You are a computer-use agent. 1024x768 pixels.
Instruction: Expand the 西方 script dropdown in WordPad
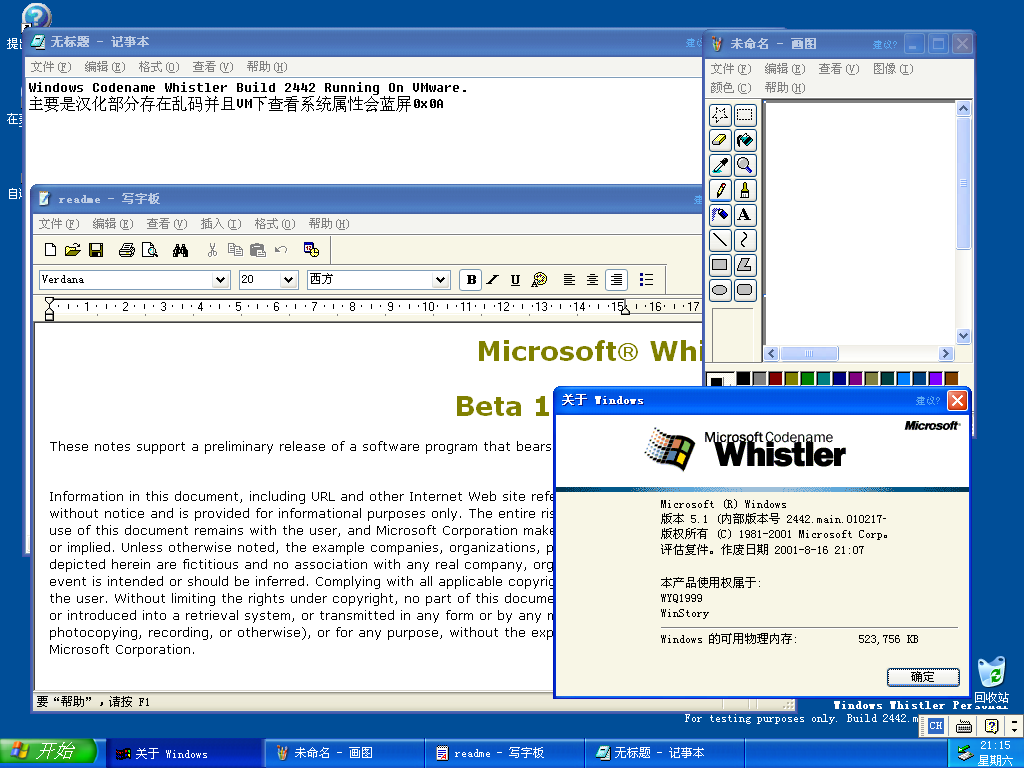pos(441,280)
